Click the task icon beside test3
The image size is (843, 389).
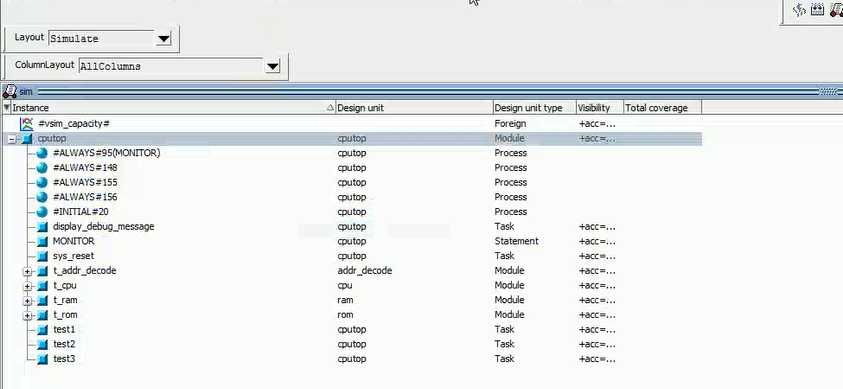(x=42, y=359)
